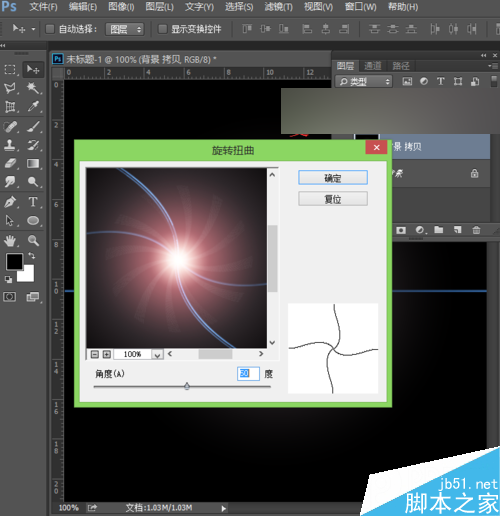Select the Horizontal Type tool

pos(33,202)
